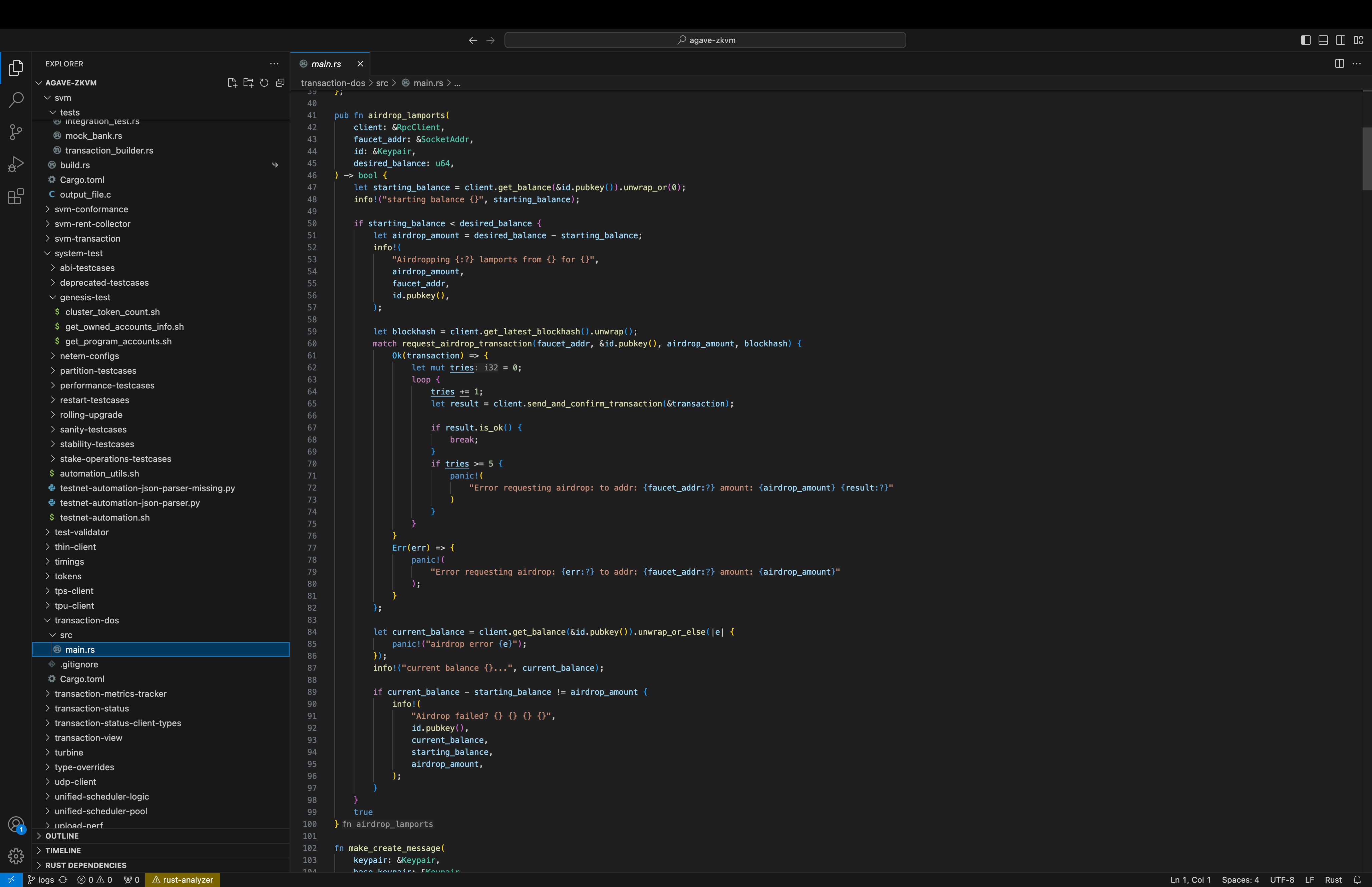Expand the turbine folder

coord(160,752)
